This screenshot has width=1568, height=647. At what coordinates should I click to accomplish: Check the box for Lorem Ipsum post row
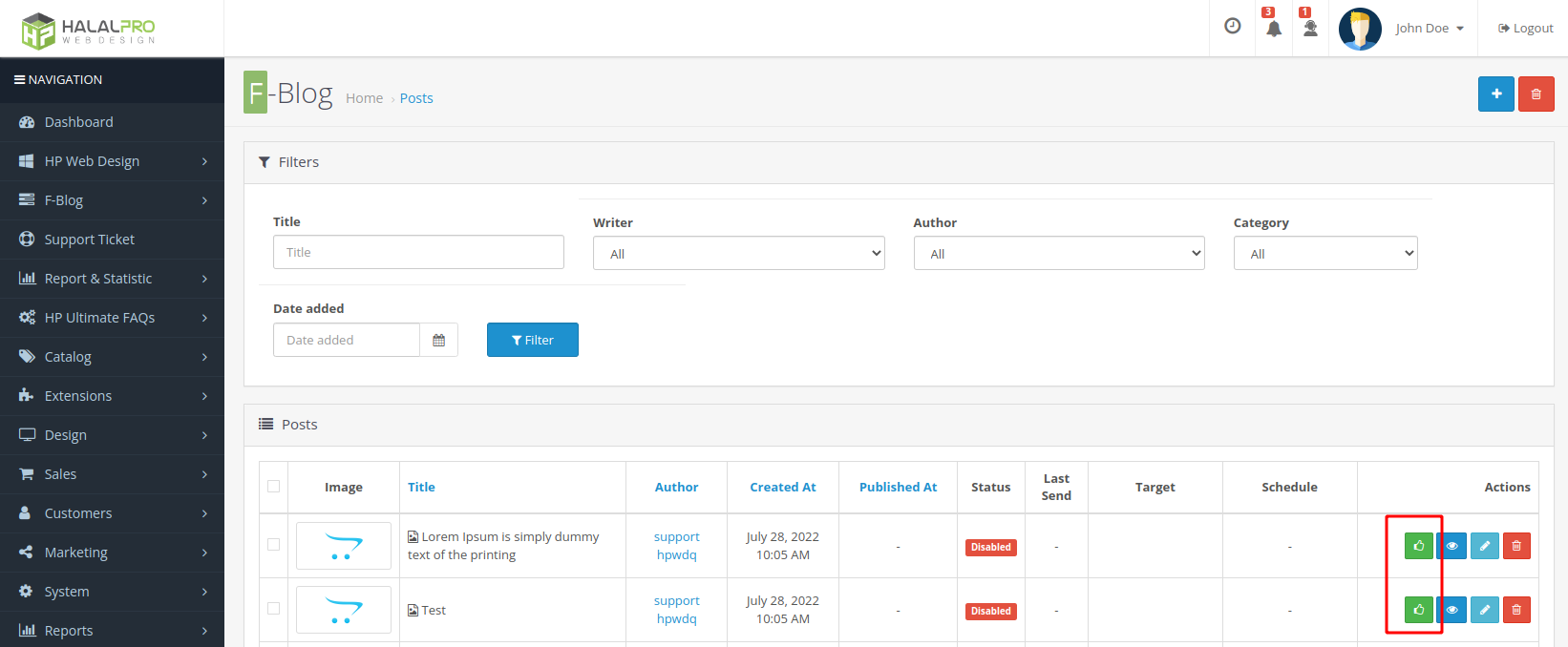pyautogui.click(x=274, y=545)
